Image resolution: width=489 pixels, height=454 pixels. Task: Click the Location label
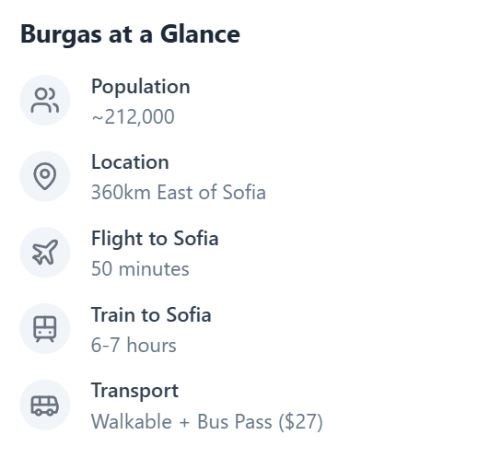click(130, 162)
